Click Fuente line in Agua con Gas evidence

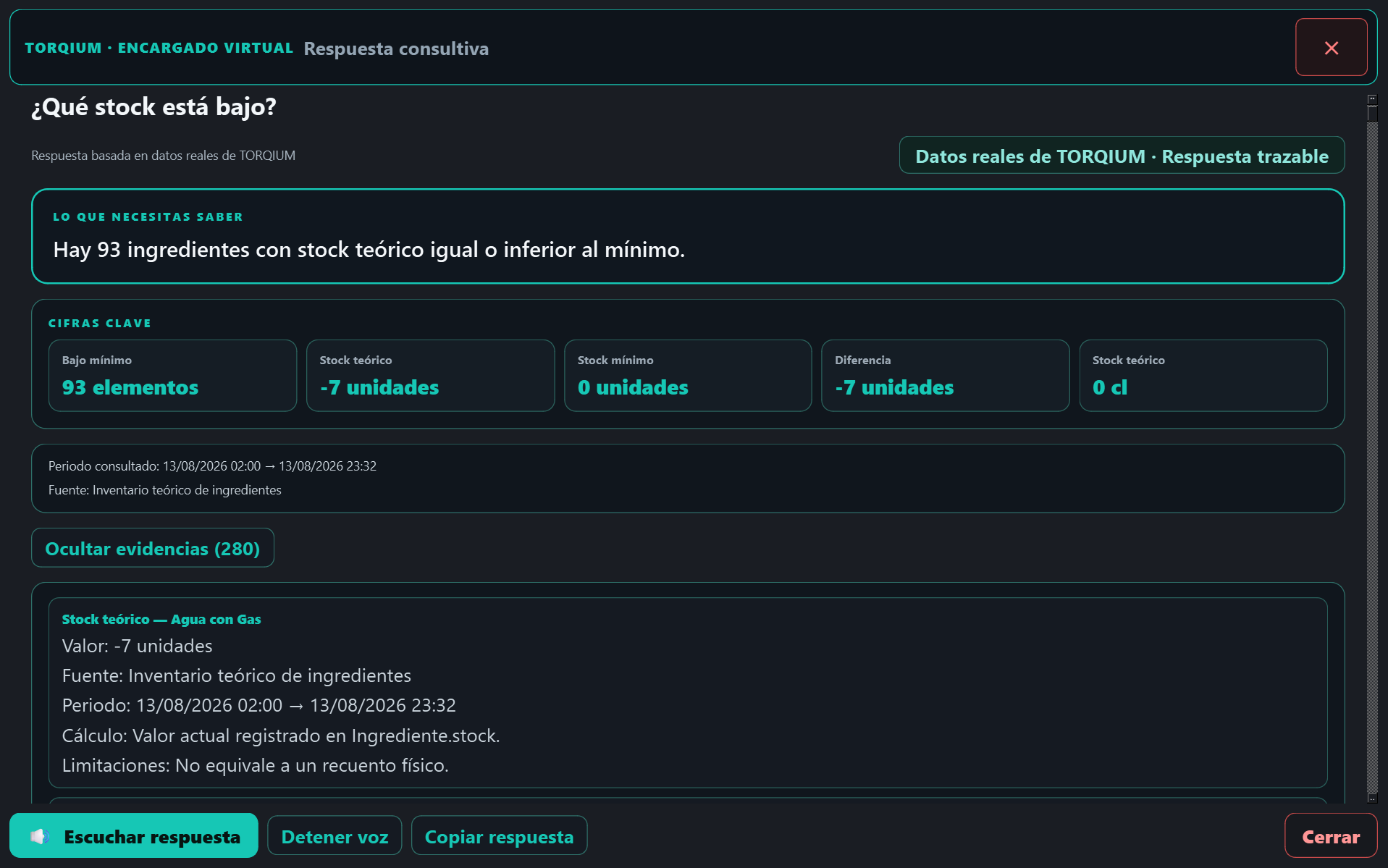[x=237, y=675]
